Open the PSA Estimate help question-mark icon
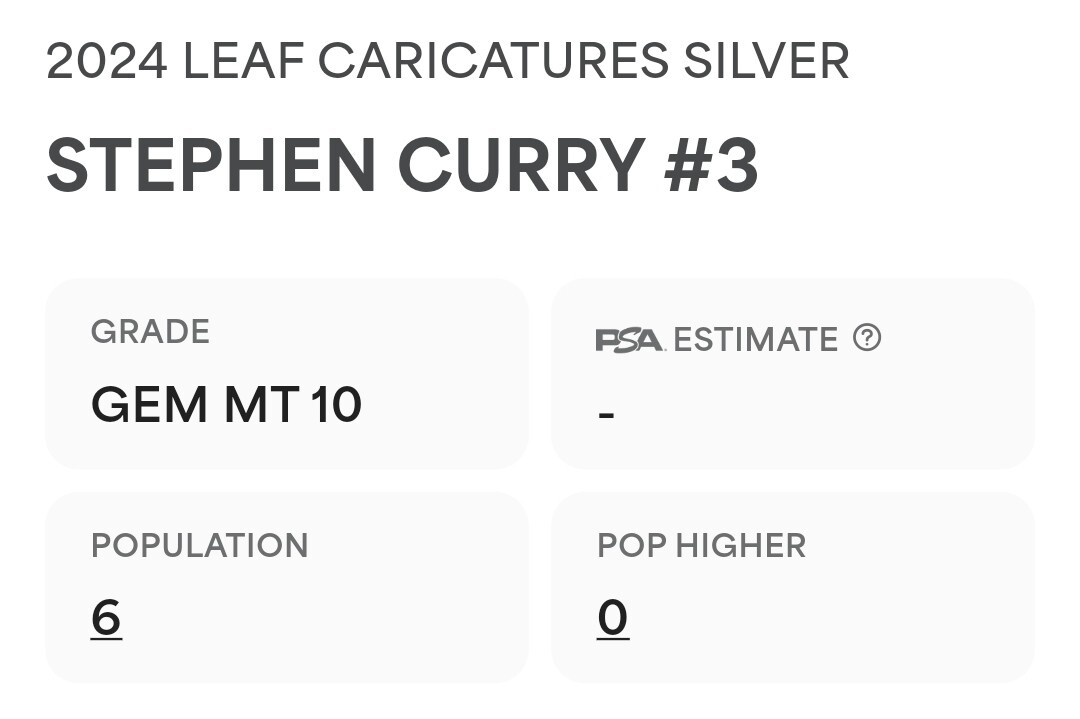Viewport: 1080px width, 719px height. click(866, 338)
